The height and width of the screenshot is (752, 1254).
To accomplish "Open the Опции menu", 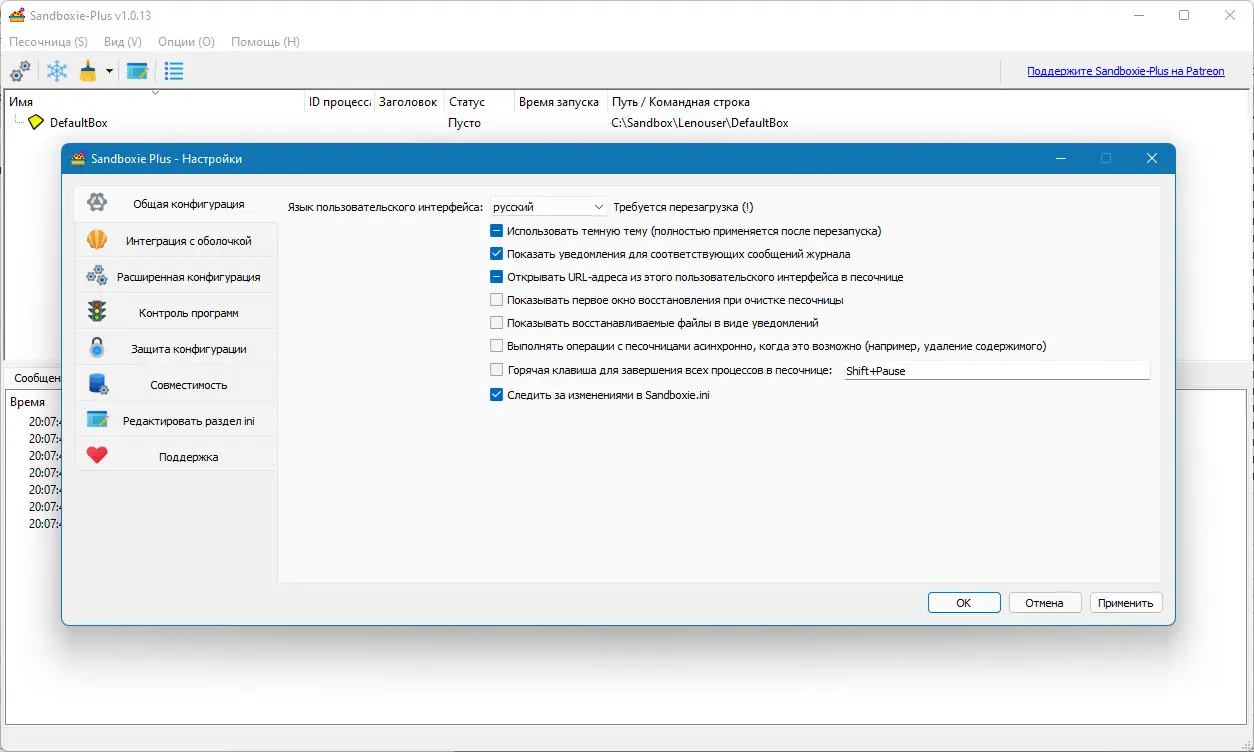I will (185, 42).
